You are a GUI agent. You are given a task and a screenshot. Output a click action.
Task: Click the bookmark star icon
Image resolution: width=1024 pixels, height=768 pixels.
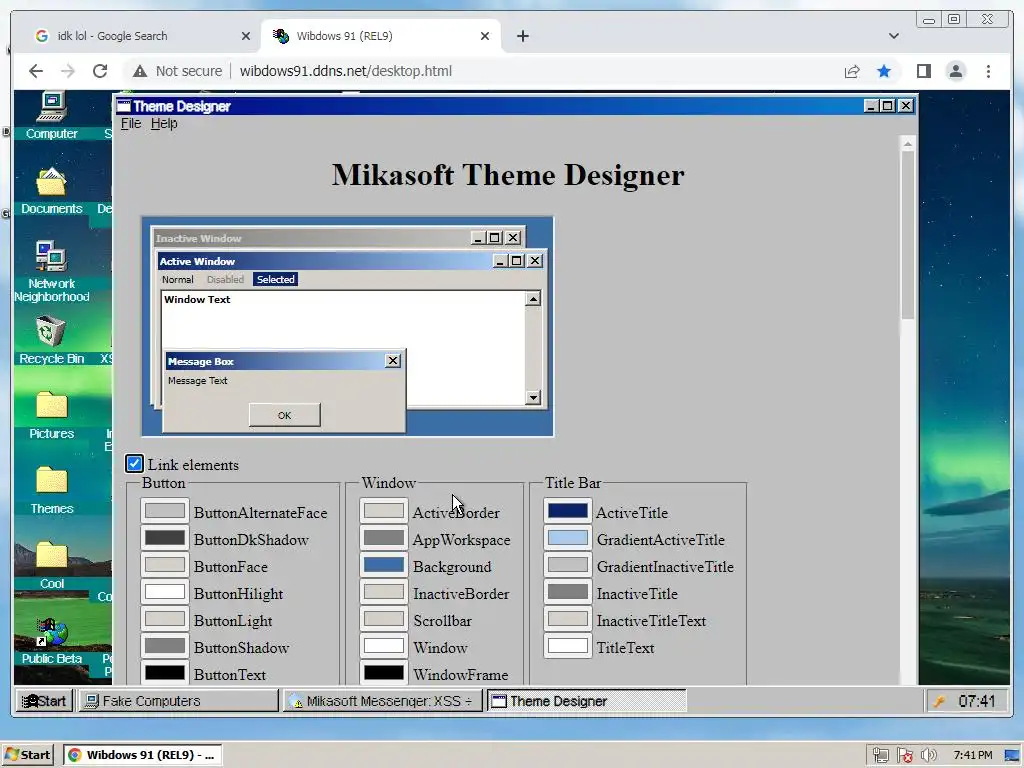[x=884, y=71]
